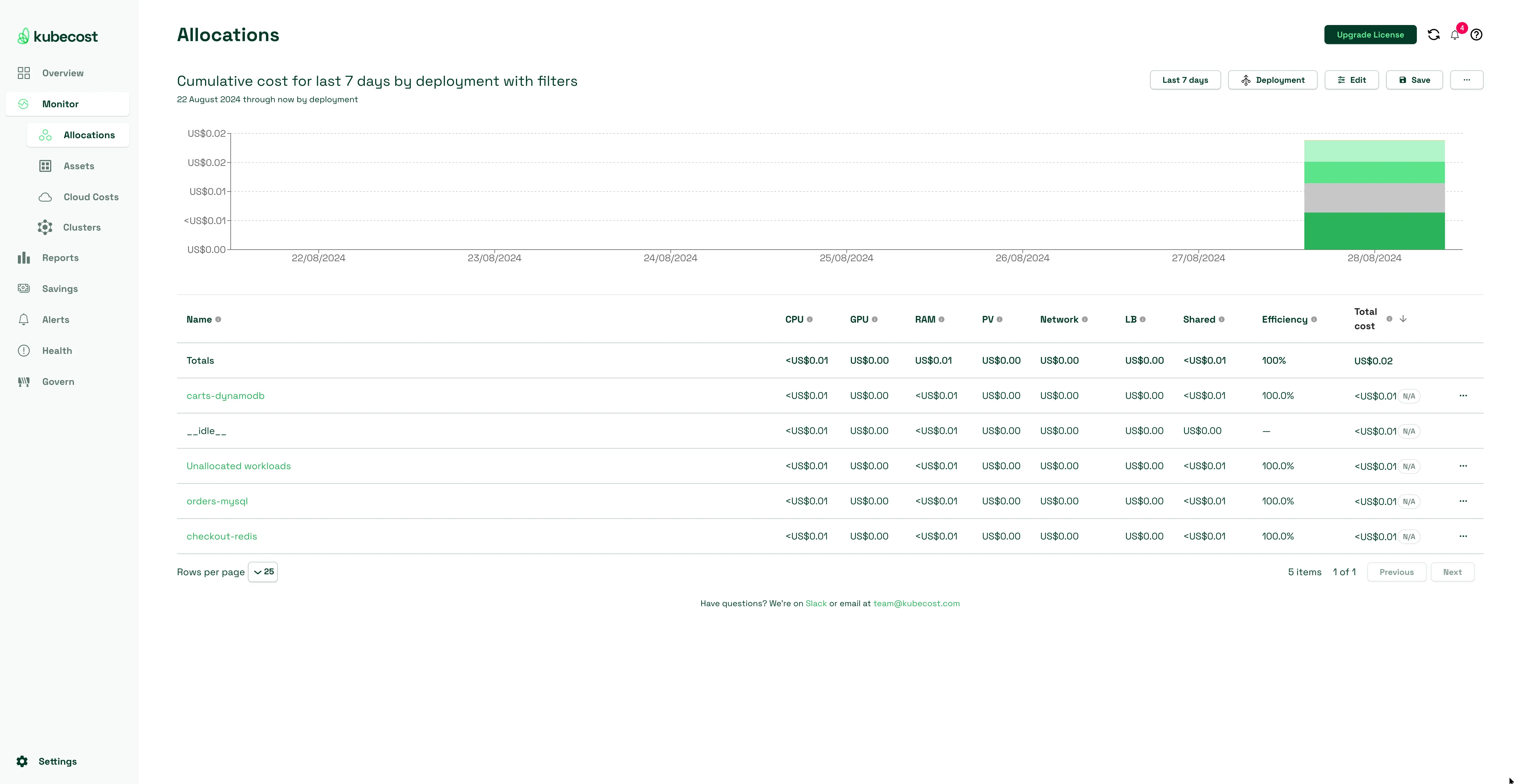Viewport: 1514px width, 784px height.
Task: Open the notifications bell
Action: point(1455,35)
